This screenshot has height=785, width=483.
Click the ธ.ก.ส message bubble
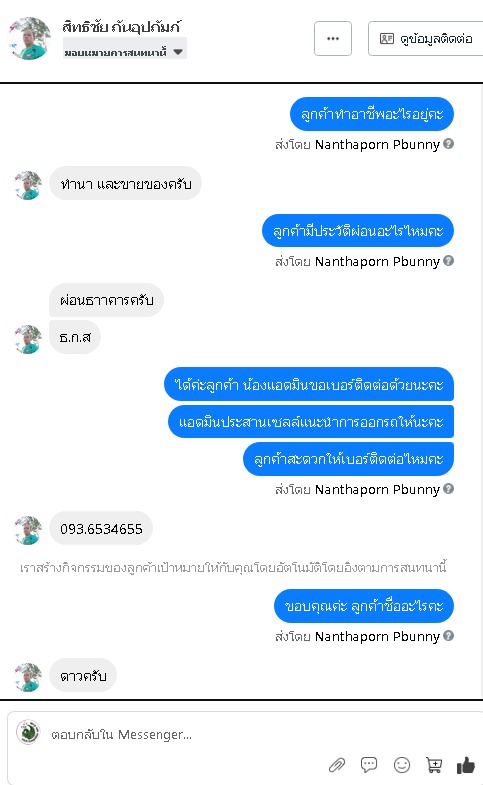pyautogui.click(x=75, y=337)
